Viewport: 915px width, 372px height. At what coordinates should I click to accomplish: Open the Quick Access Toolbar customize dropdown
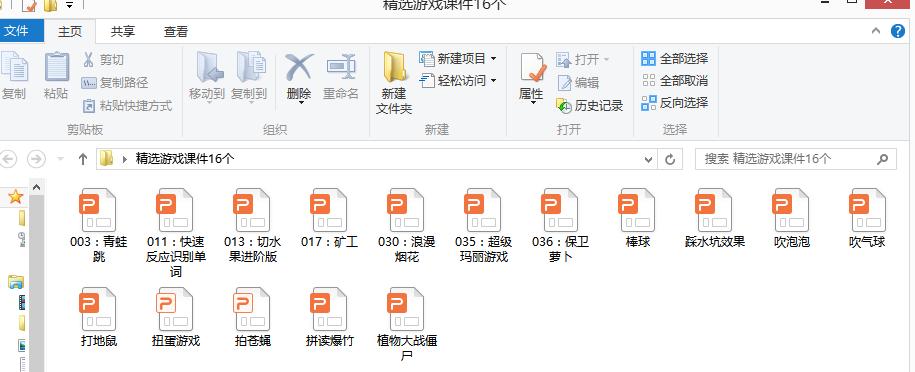(70, 6)
